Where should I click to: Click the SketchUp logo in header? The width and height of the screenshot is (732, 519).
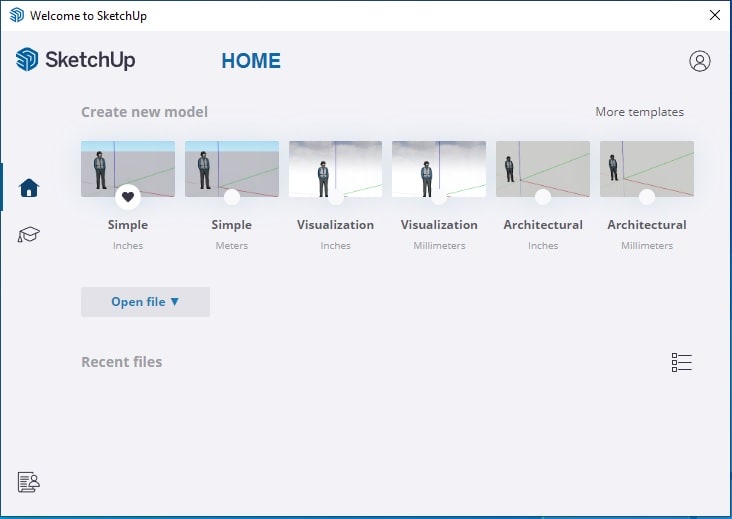click(76, 60)
